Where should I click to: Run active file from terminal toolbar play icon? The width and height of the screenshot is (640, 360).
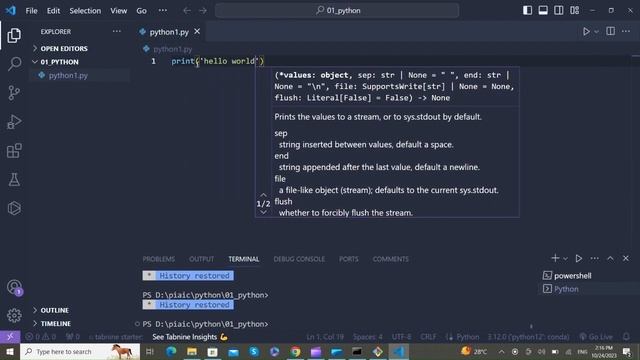[x=578, y=258]
